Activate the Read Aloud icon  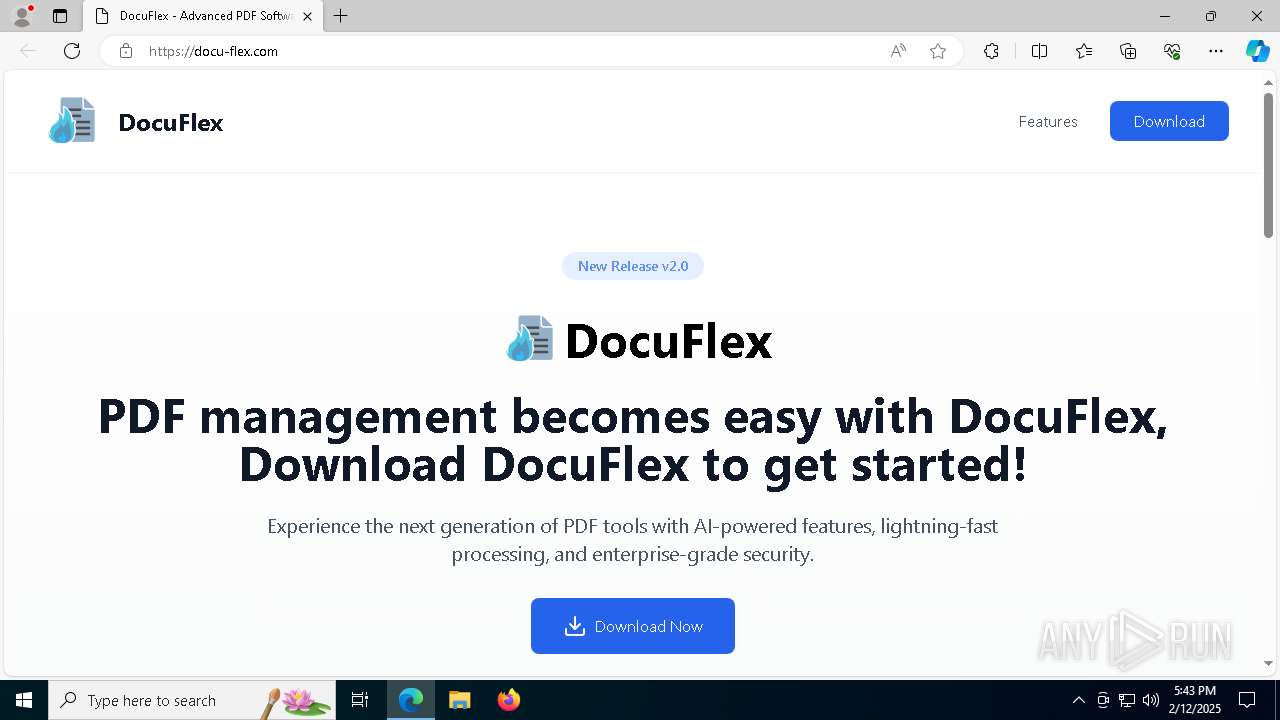click(898, 51)
